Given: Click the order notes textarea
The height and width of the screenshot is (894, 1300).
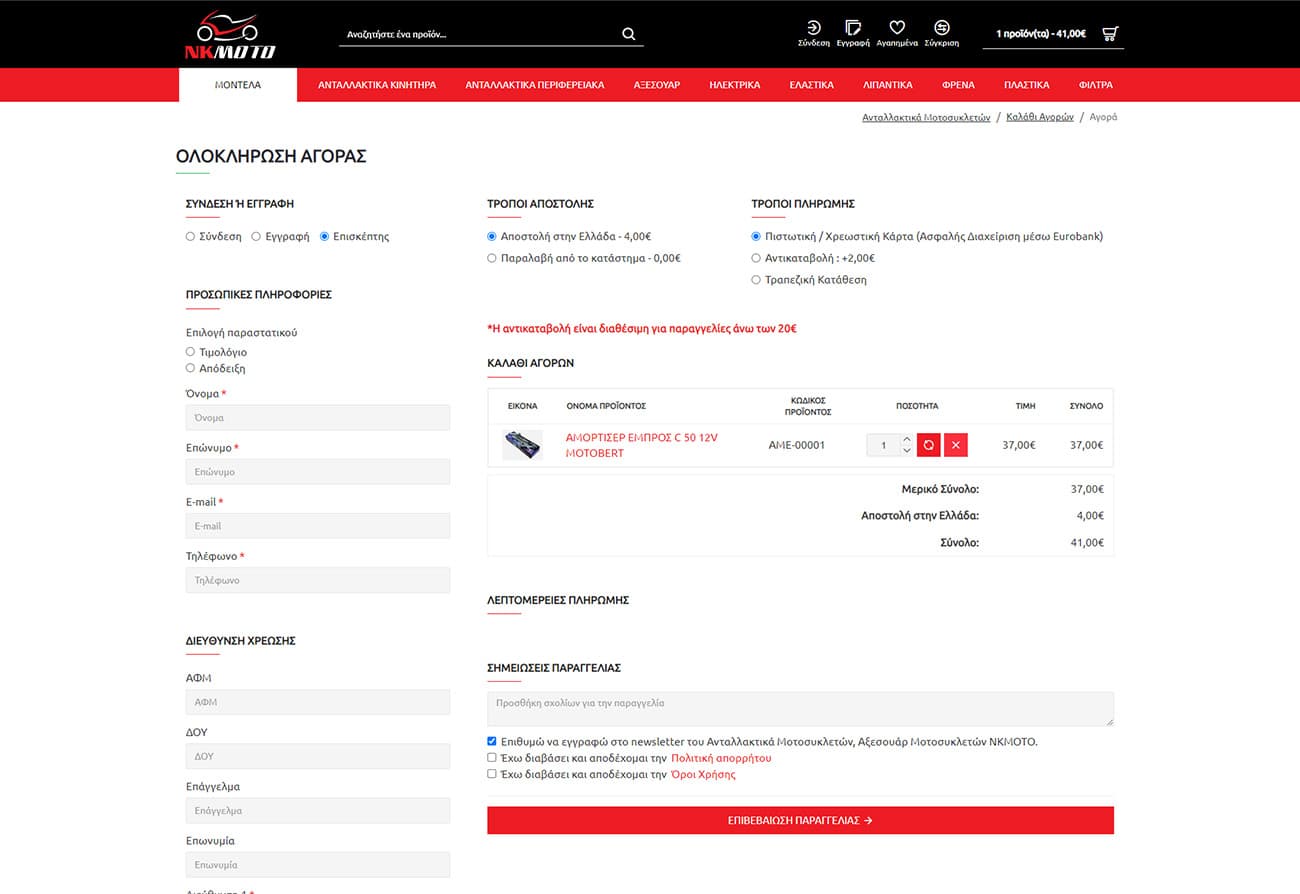Looking at the screenshot, I should (x=800, y=709).
